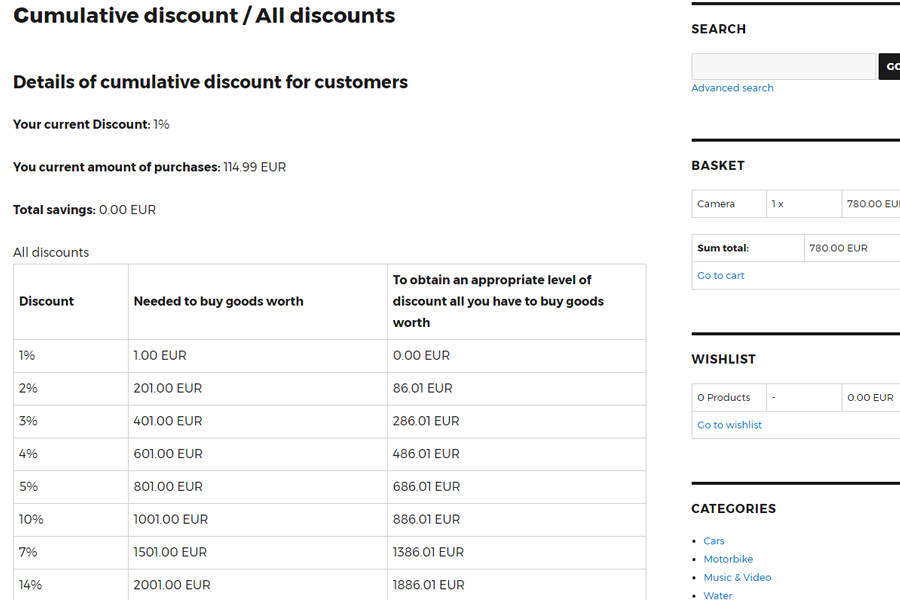Click the Needed to buy goods worth header
The image size is (900, 600).
218,301
